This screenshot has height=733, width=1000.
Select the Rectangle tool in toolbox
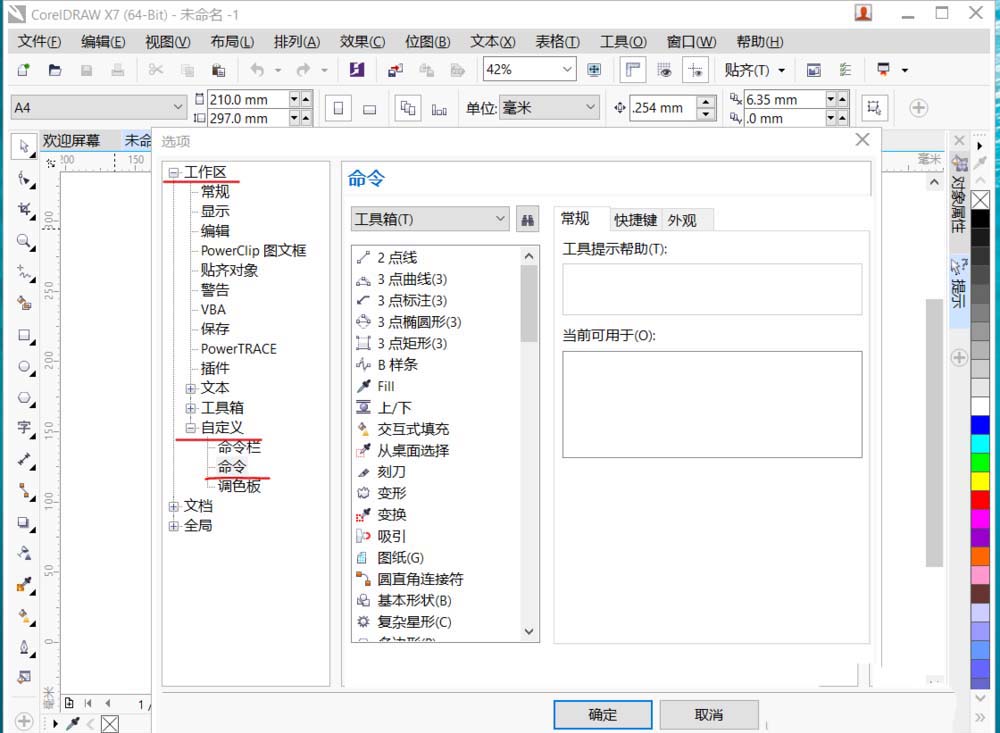[24, 335]
